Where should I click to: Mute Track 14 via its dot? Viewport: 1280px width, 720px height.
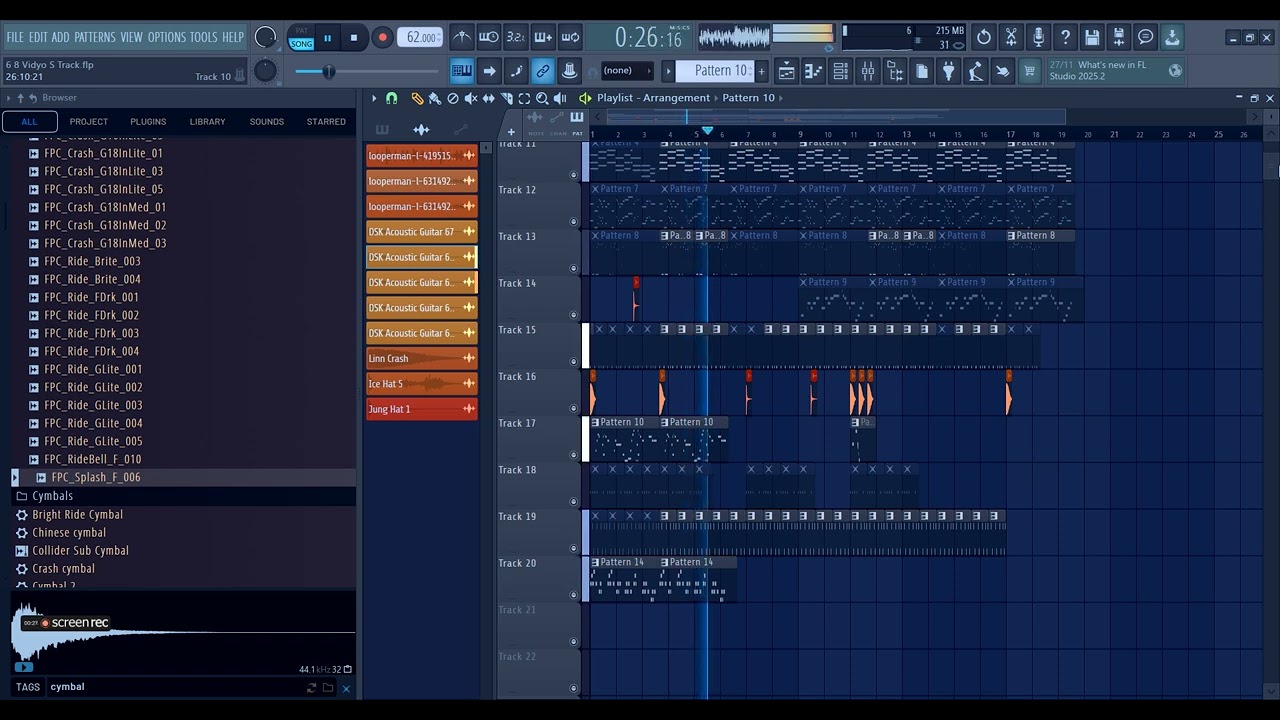tap(574, 315)
